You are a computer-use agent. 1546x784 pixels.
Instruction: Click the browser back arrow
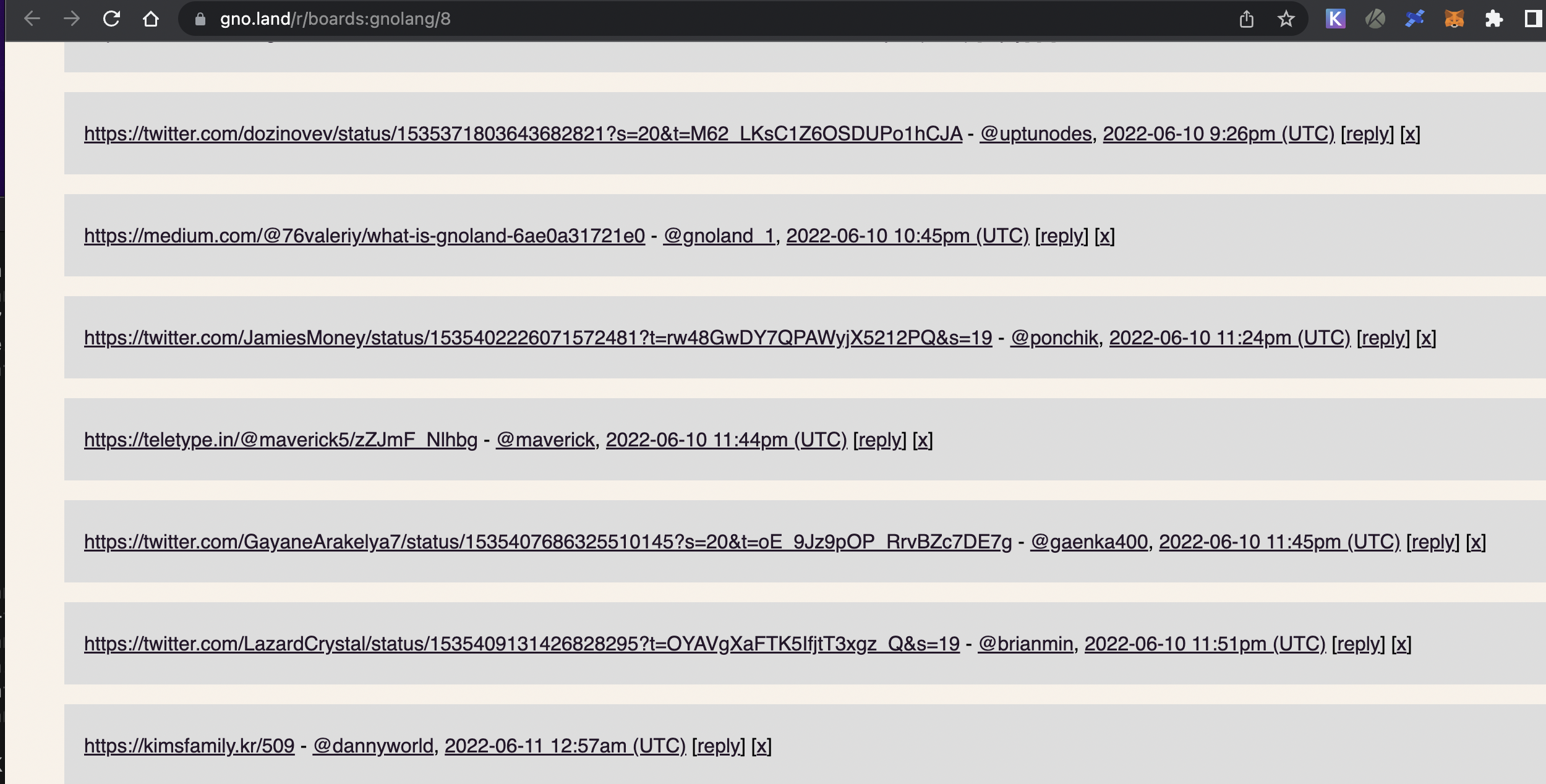pos(32,19)
